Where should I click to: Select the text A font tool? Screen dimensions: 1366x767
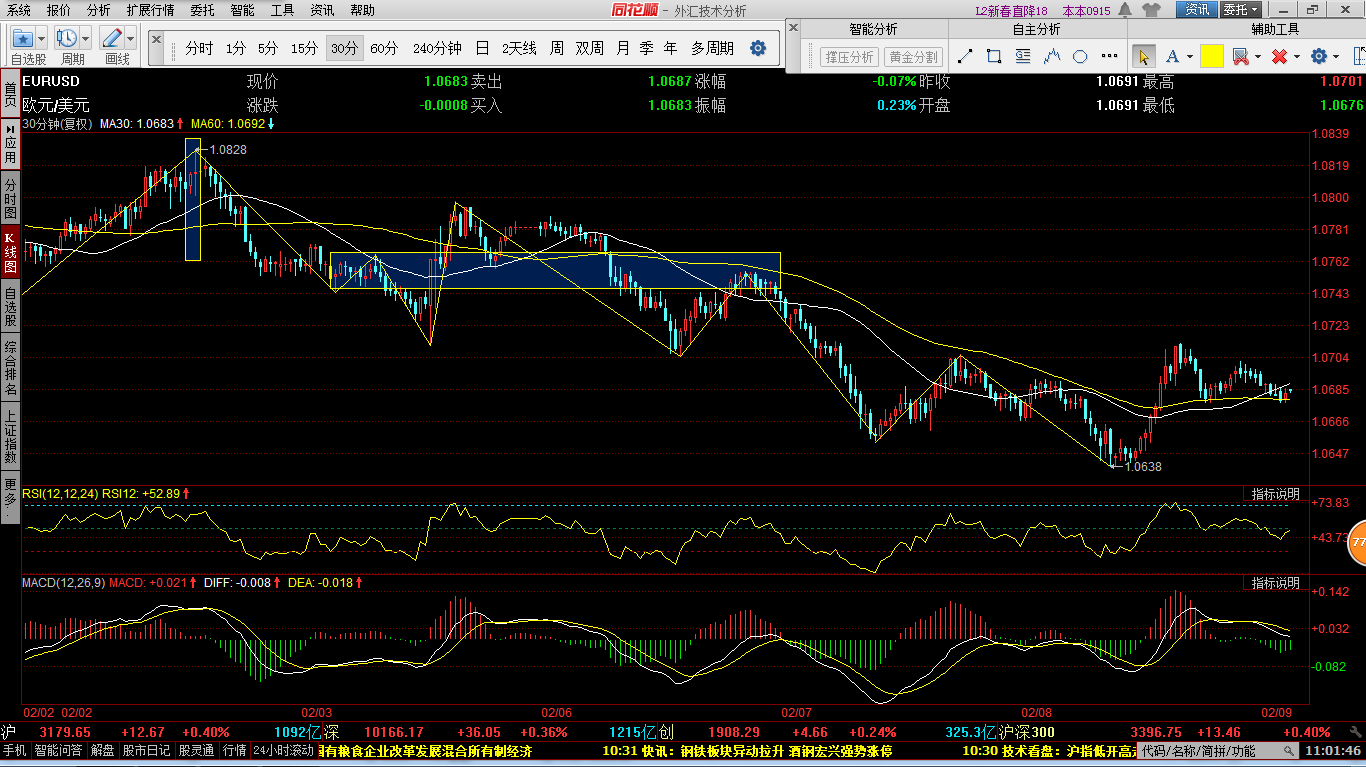(1172, 57)
